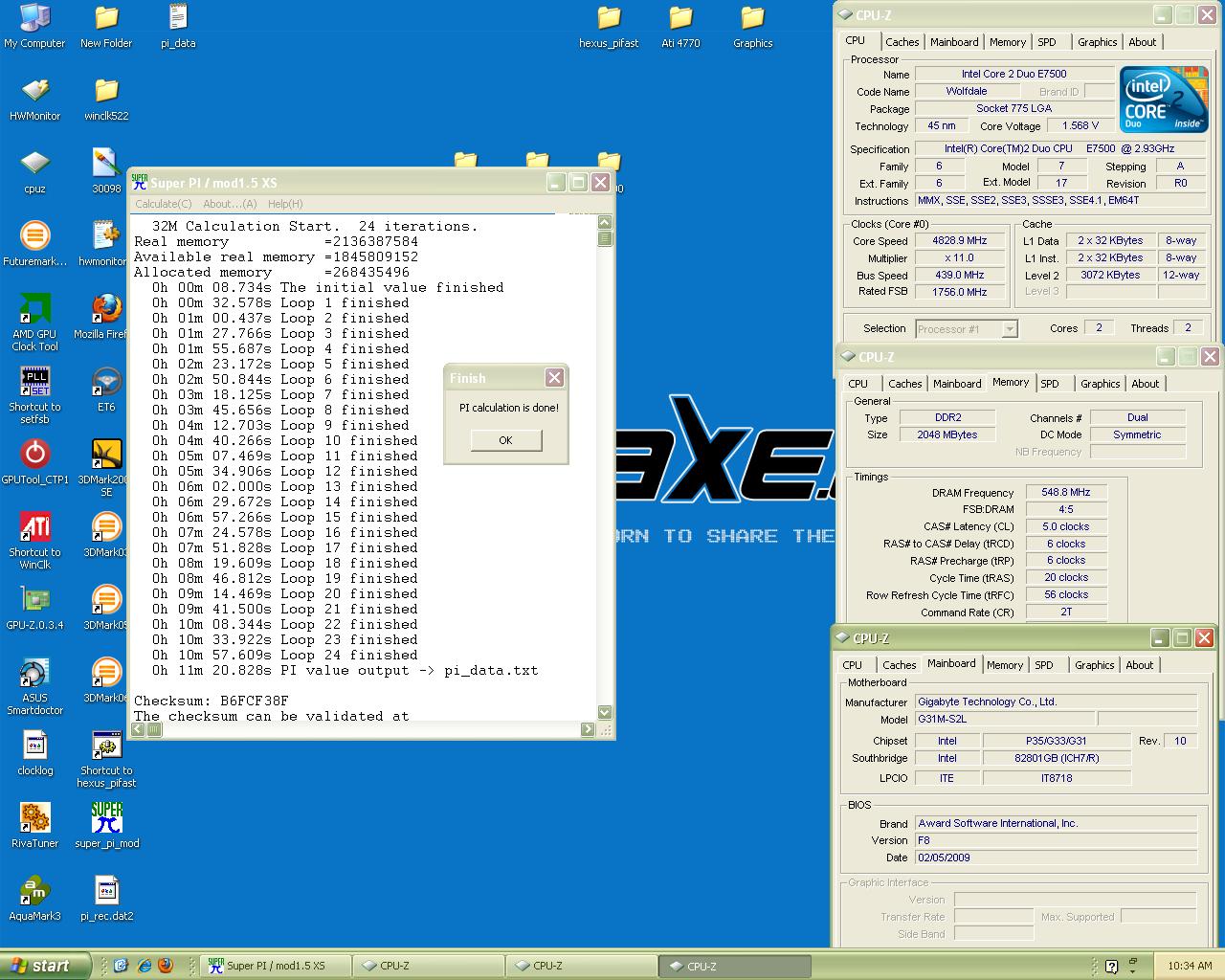The image size is (1225, 980).
Task: Close the Finish dialog
Action: [554, 378]
